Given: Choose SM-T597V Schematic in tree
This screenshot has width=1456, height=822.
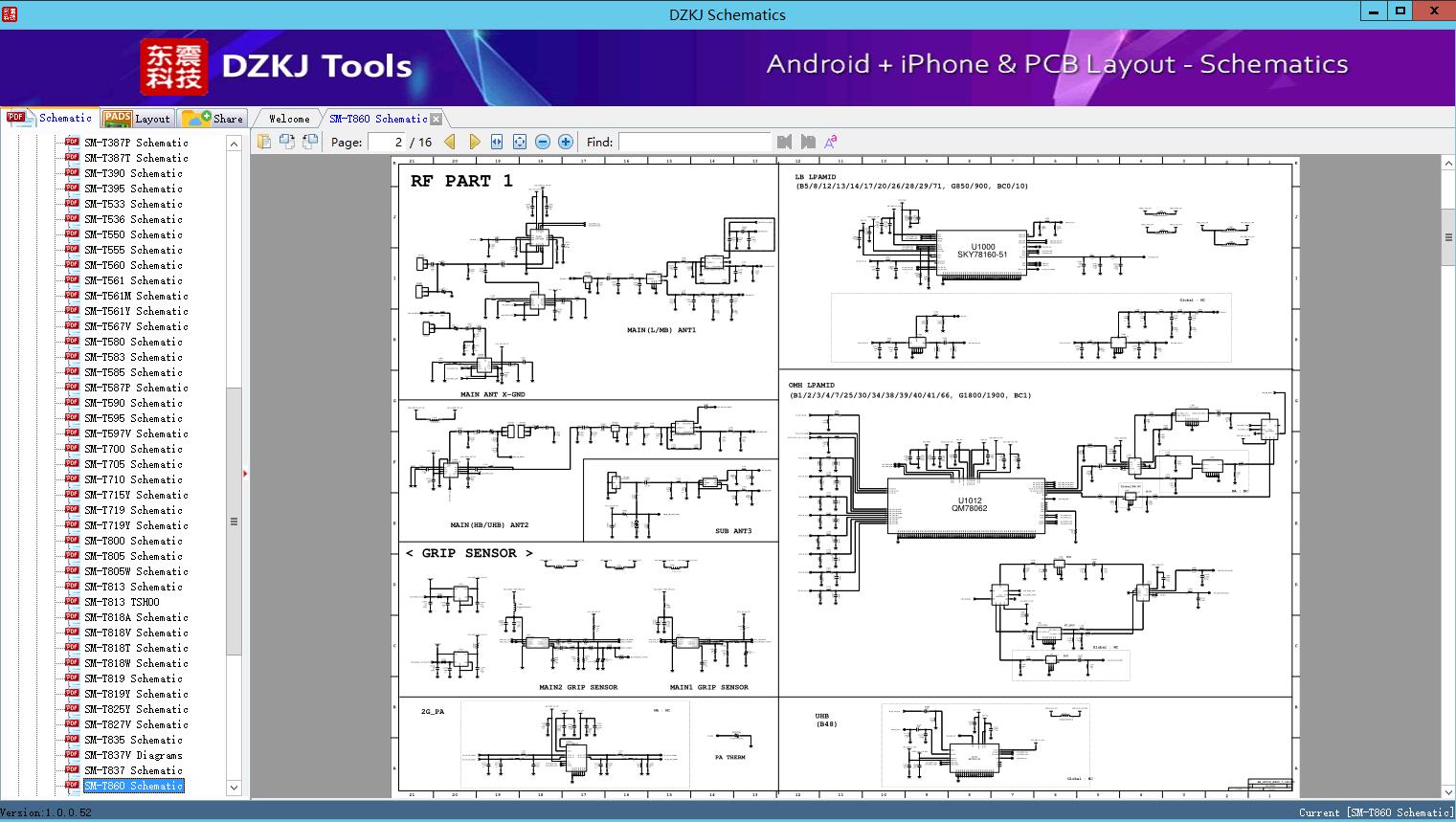Looking at the screenshot, I should tap(136, 433).
